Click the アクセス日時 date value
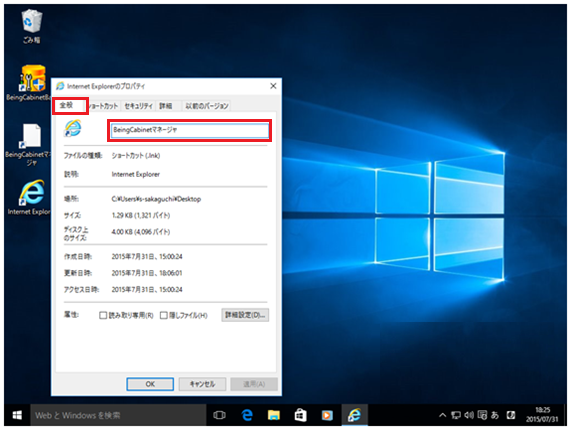The image size is (571, 431). 147,290
